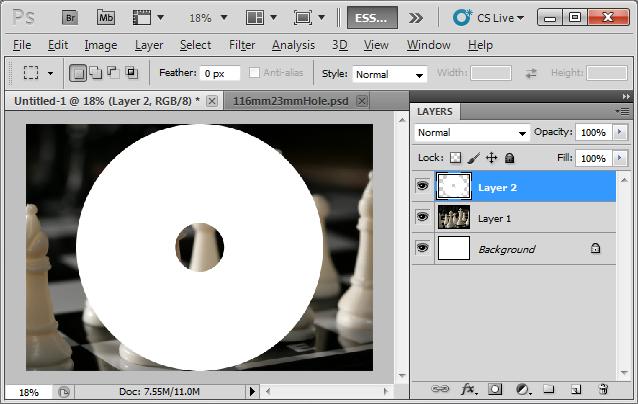Toggle lock position move icon
Viewport: 638px width, 404px height.
point(492,158)
